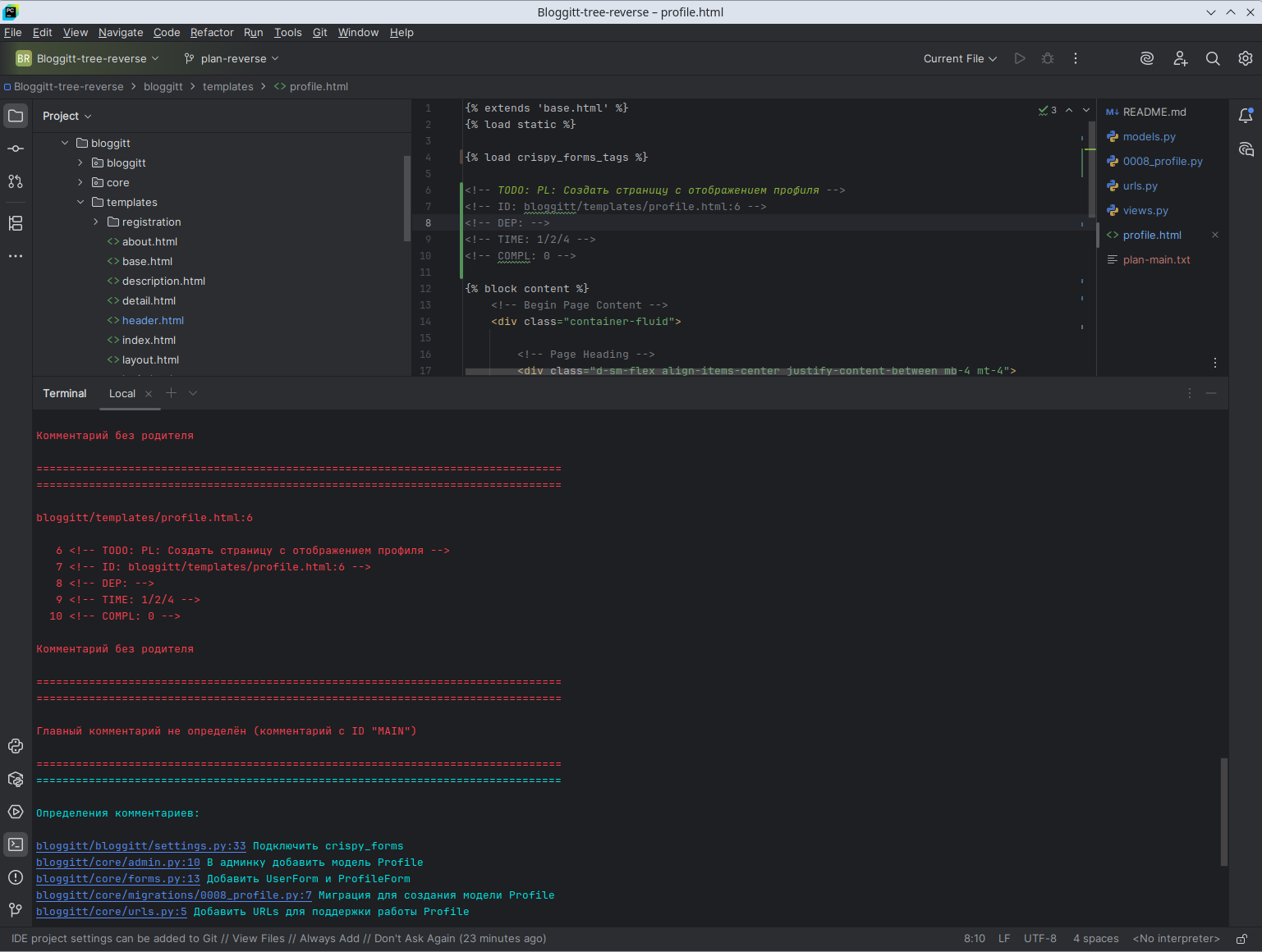Expand the inner bloggitt package folder
The width and height of the screenshot is (1262, 952).
pos(80,162)
